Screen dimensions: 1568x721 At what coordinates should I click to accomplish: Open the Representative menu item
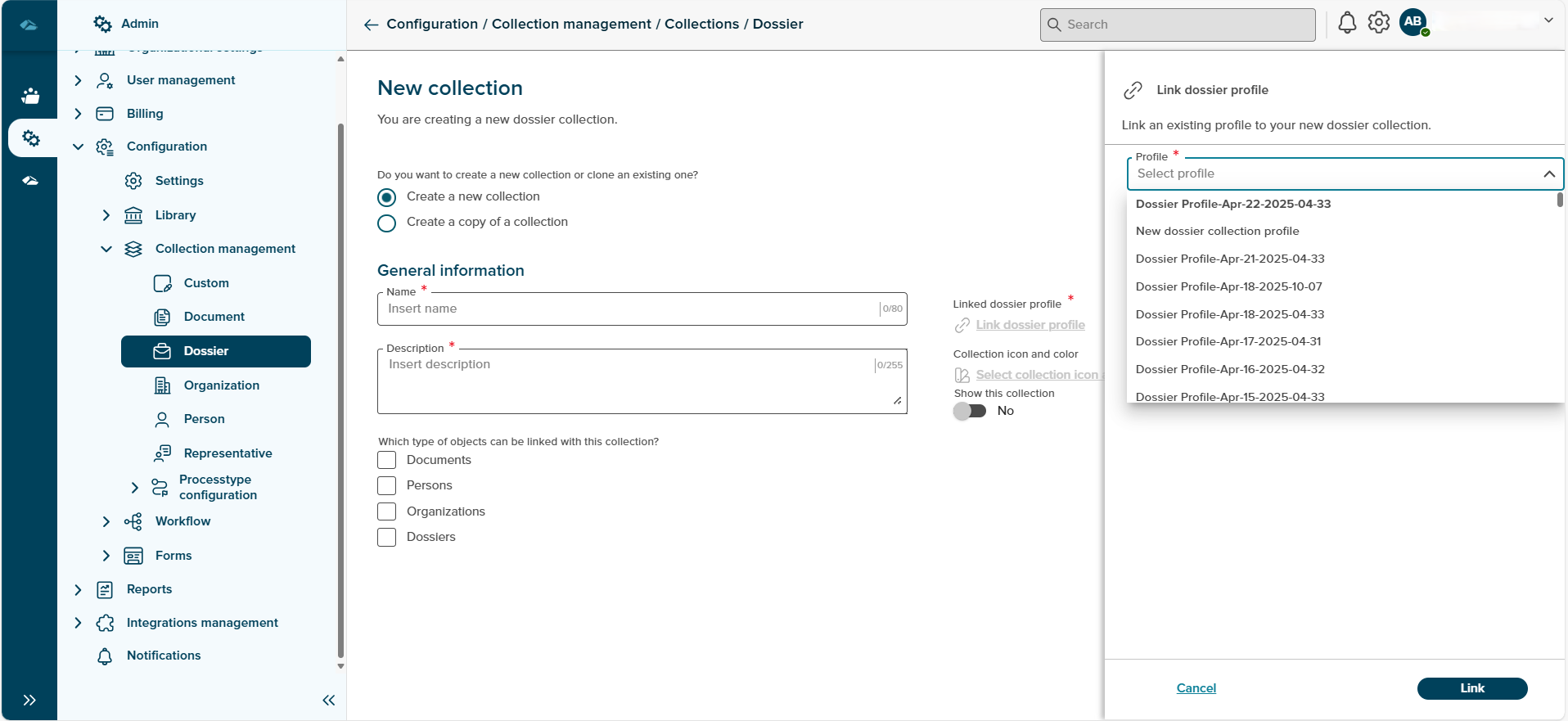pyautogui.click(x=228, y=453)
